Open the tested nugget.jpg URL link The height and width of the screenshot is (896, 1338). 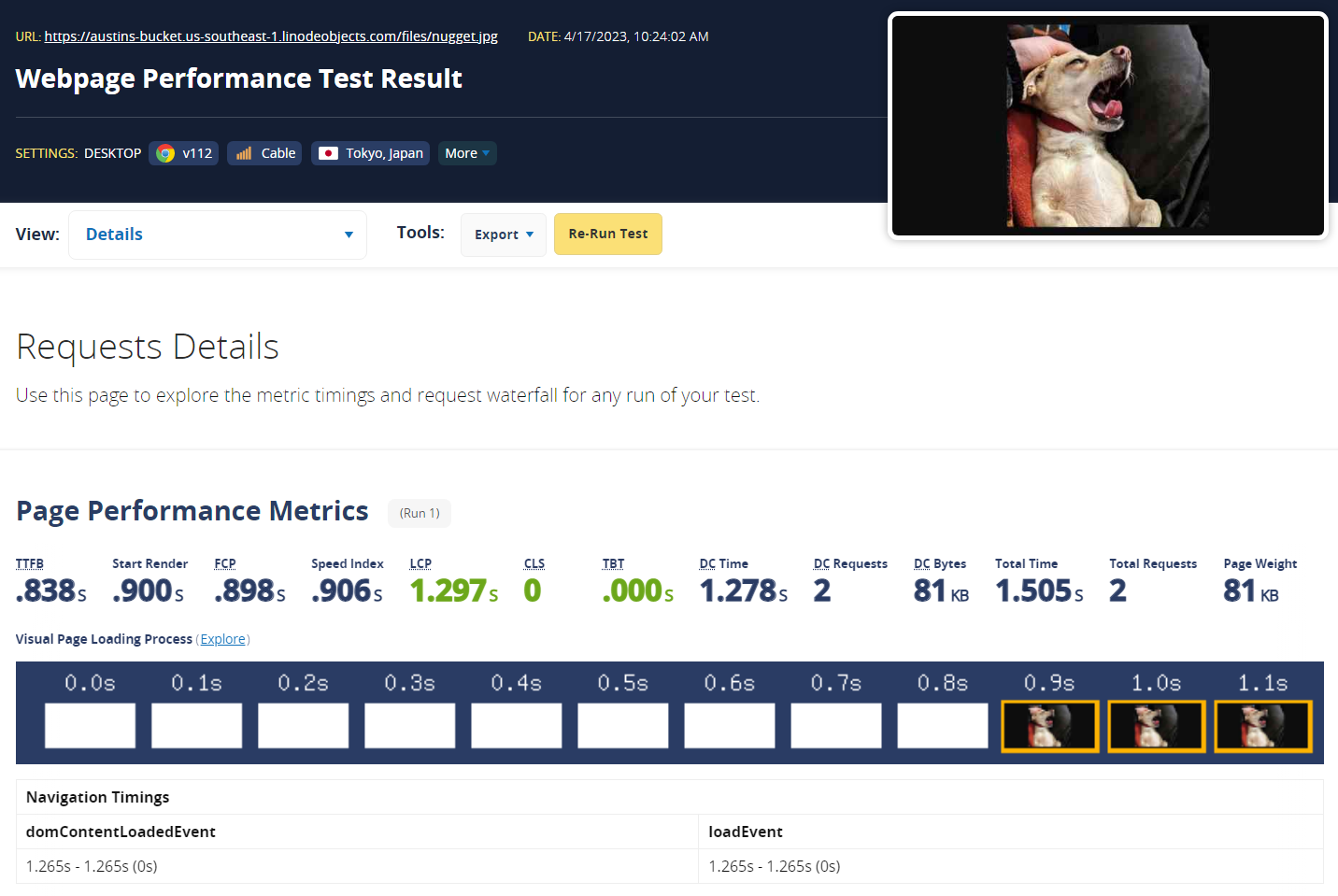(271, 36)
